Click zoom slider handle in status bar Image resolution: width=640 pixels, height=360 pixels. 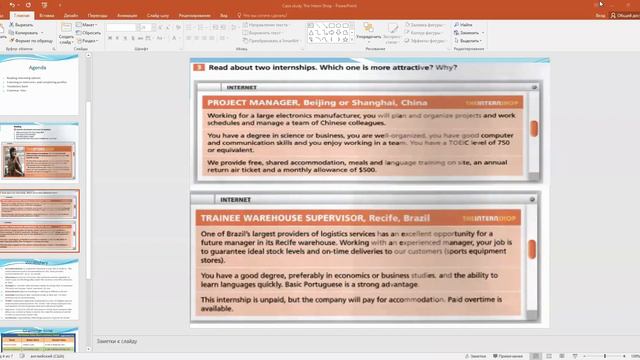605,356
